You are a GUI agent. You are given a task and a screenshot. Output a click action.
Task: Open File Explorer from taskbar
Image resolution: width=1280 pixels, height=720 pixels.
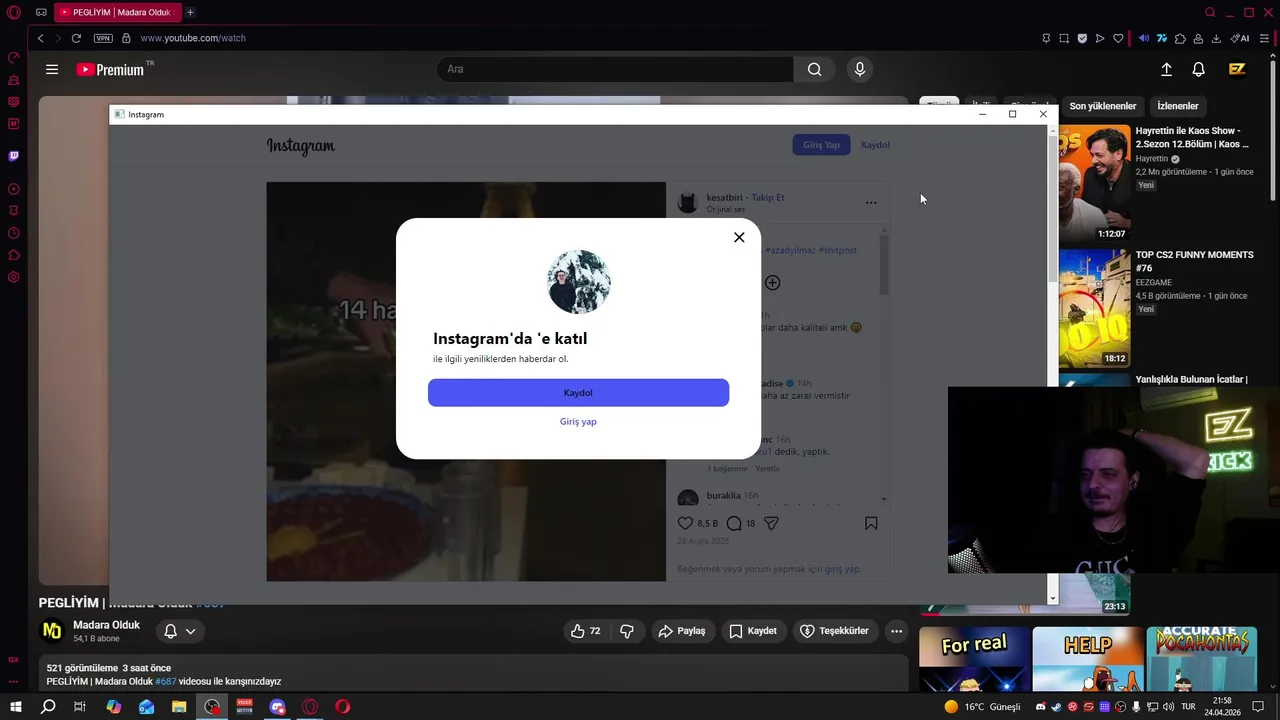point(179,707)
